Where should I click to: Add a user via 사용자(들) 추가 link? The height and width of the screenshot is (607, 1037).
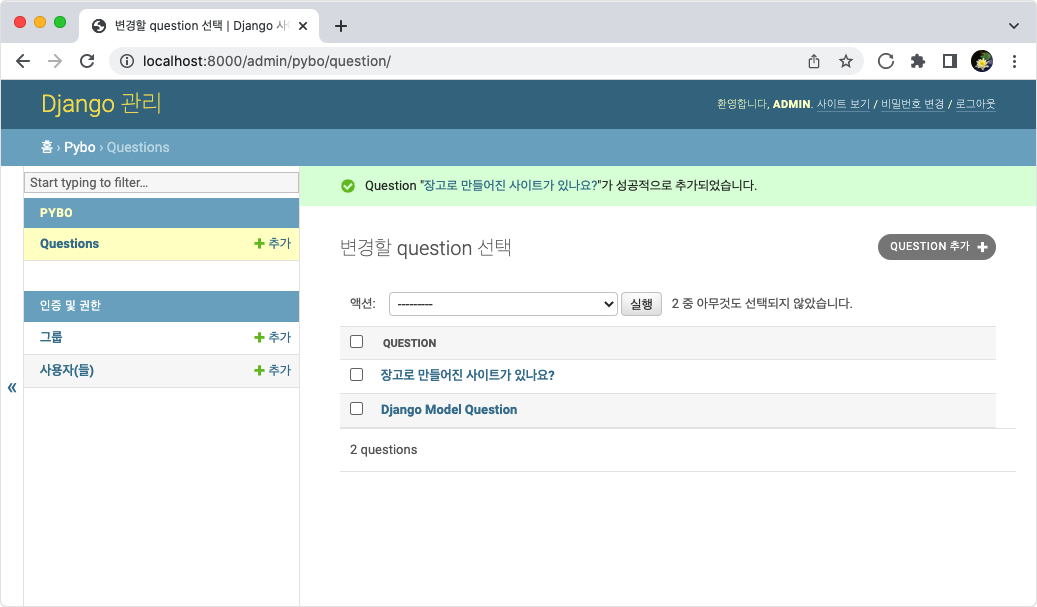click(272, 370)
